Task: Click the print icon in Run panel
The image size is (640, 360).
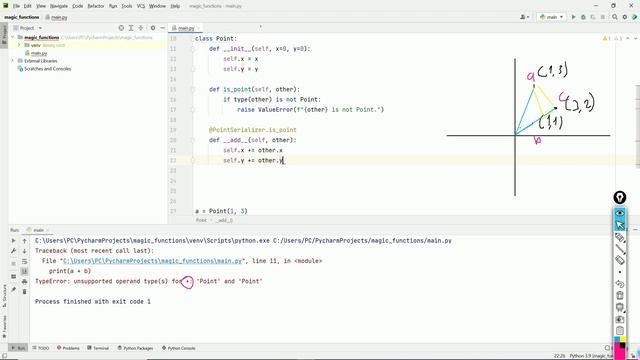Action: pyautogui.click(x=24, y=282)
